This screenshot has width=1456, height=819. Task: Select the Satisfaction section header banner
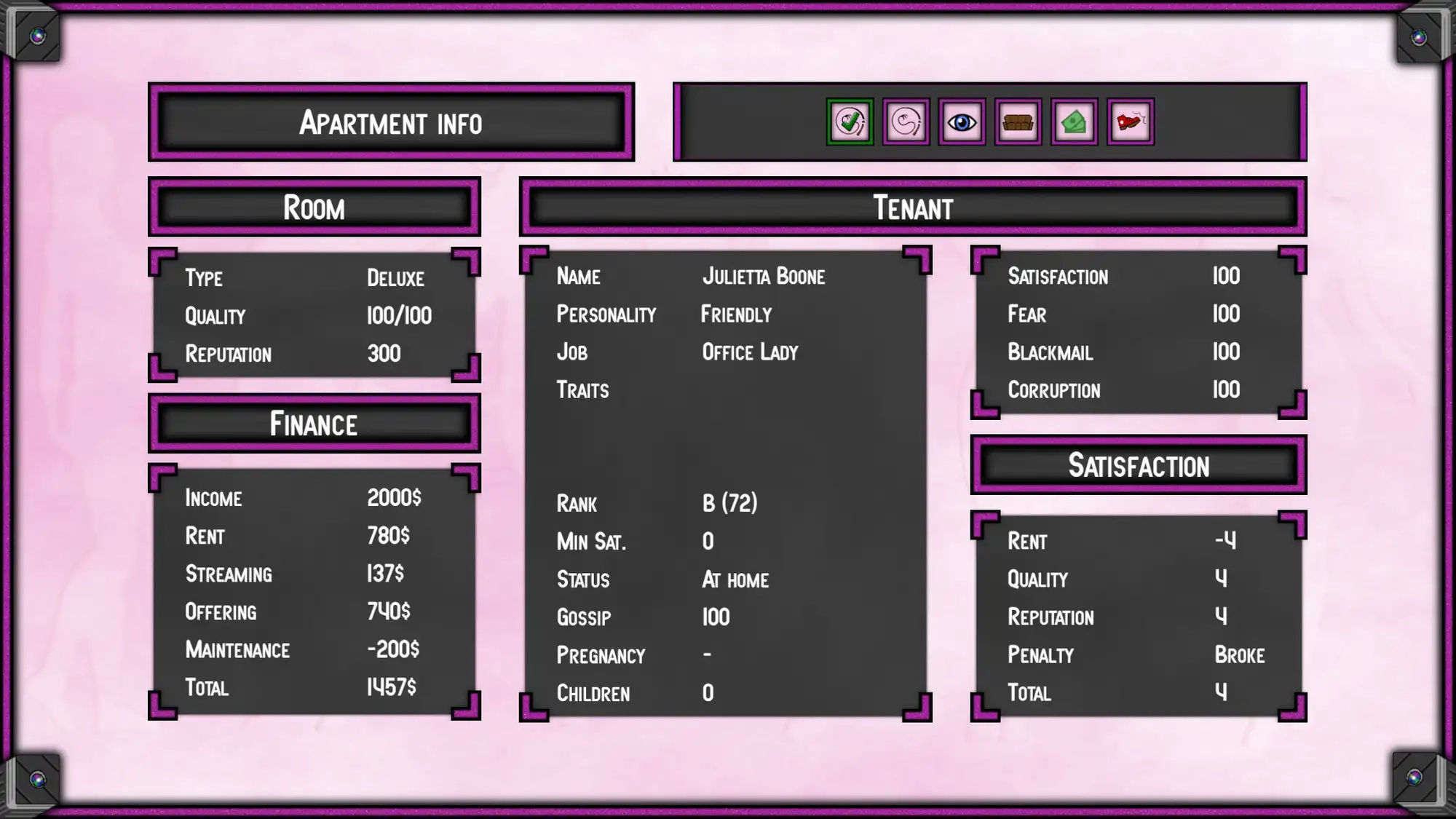1139,465
